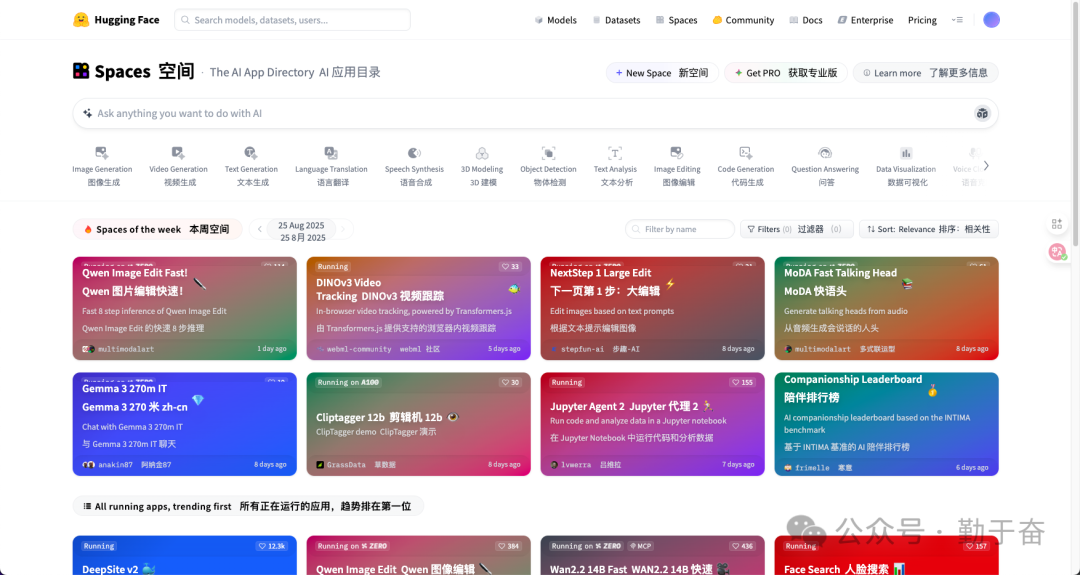This screenshot has width=1080, height=575.
Task: Open the header more-options menu icon
Action: (957, 20)
